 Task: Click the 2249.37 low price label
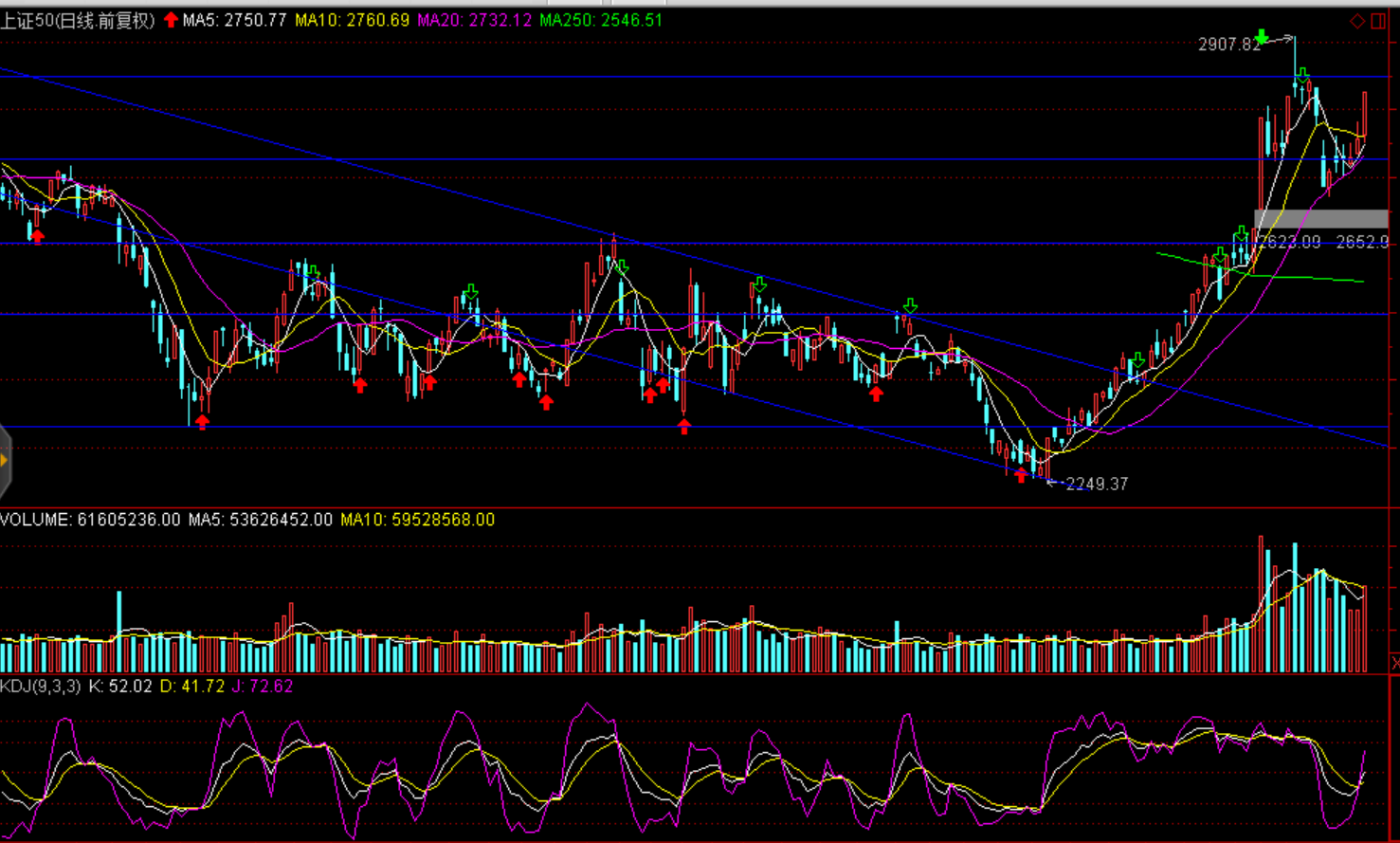(x=1097, y=484)
